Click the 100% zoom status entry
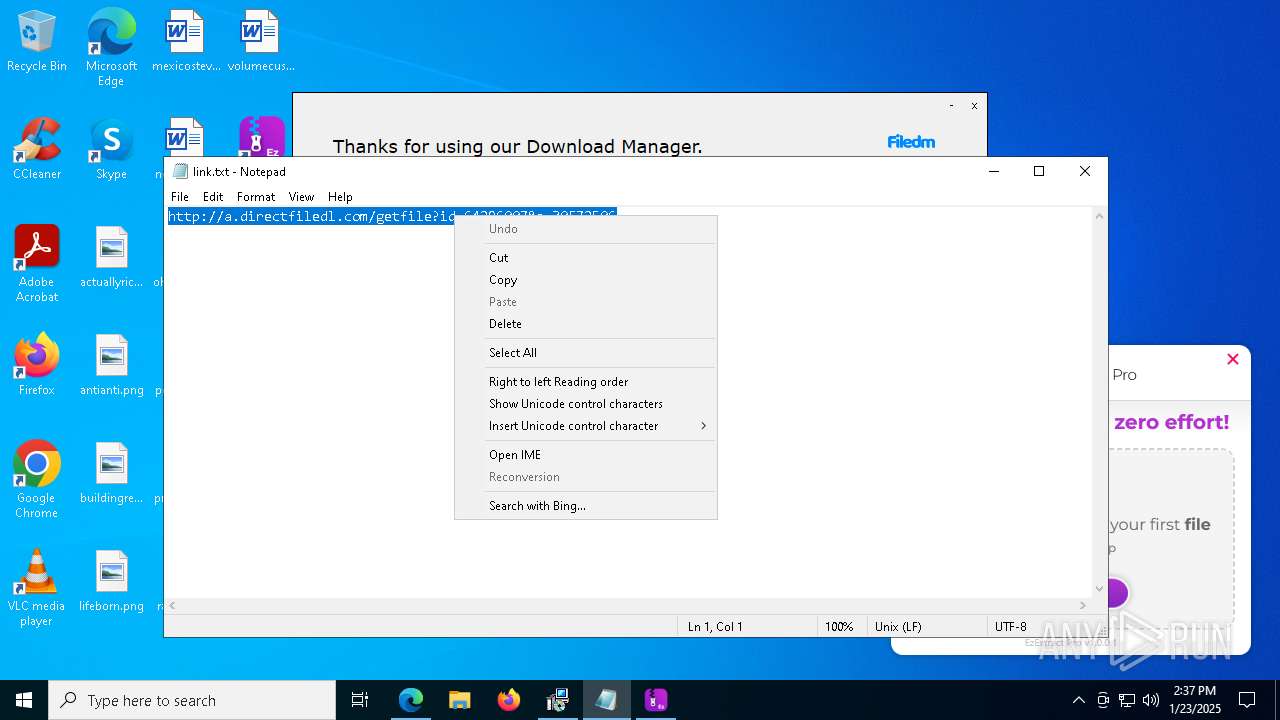This screenshot has width=1280, height=720. (x=840, y=627)
